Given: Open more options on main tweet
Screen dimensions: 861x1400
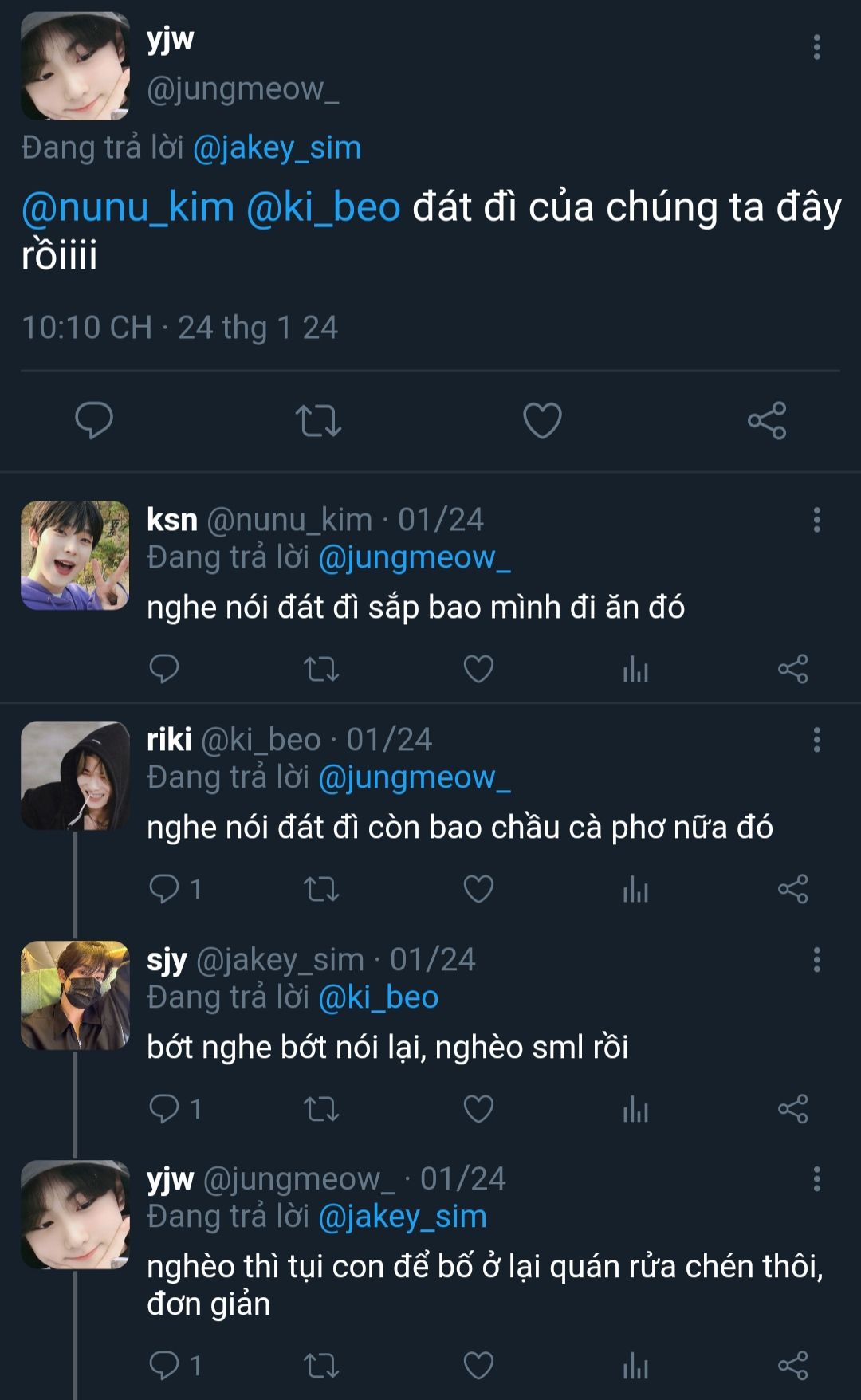Looking at the screenshot, I should click(816, 47).
